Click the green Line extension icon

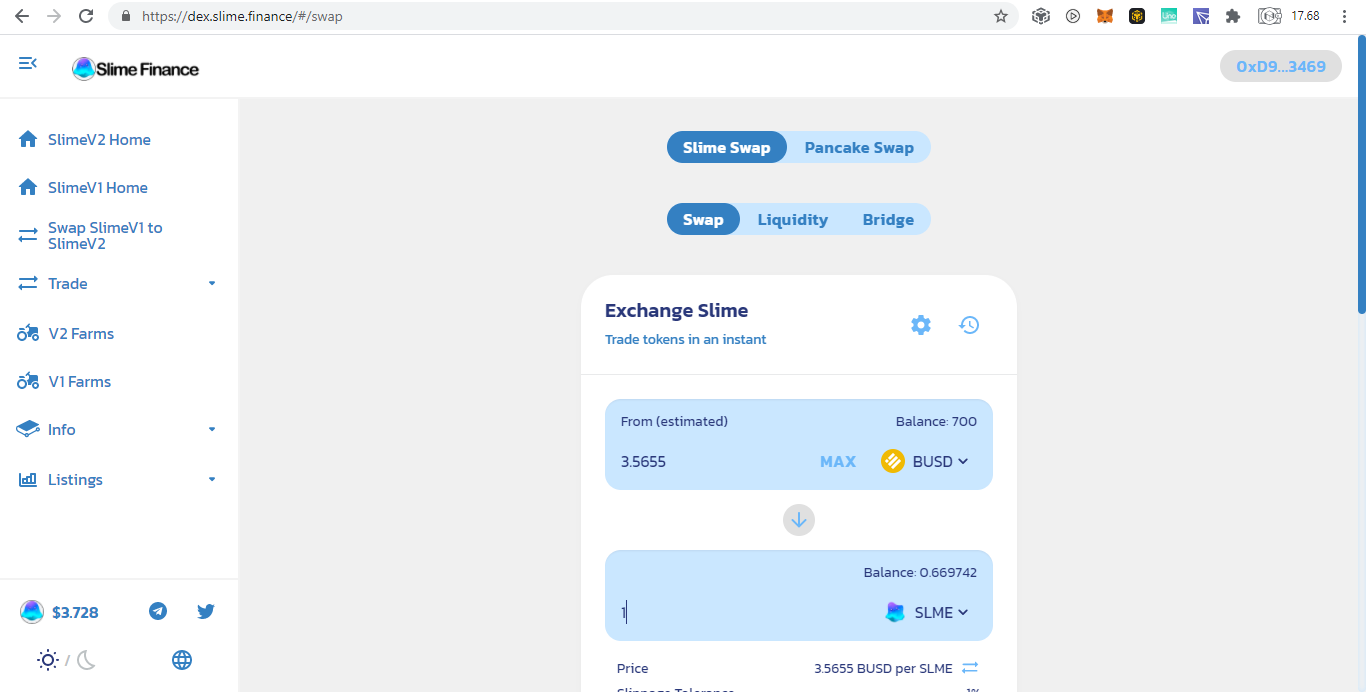(x=1169, y=16)
